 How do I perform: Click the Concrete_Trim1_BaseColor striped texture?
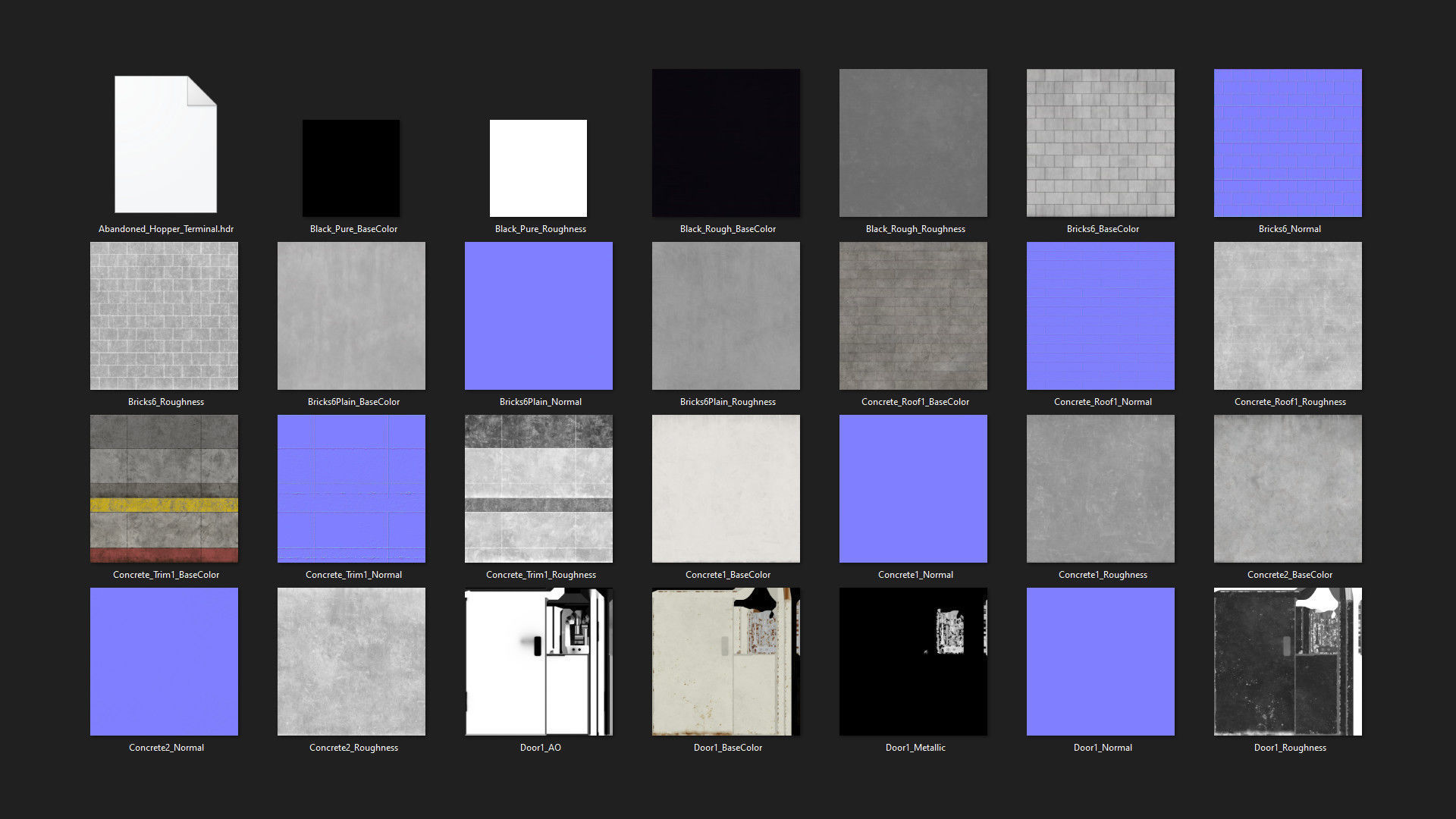[x=164, y=488]
